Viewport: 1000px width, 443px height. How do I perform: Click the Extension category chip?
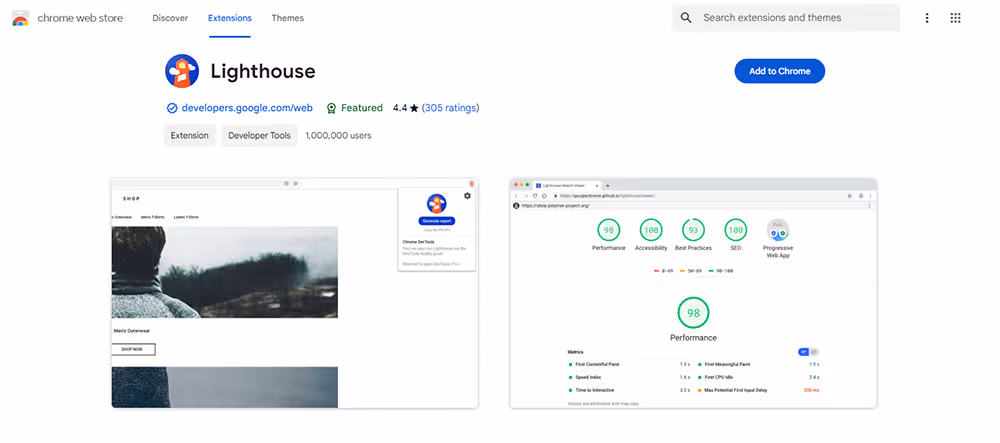(x=189, y=135)
